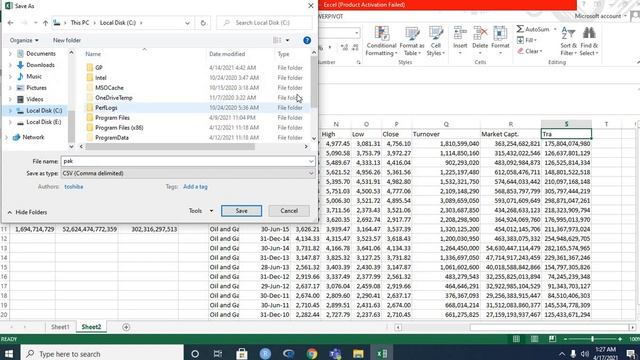The height and width of the screenshot is (360, 640).
Task: Click the Search Local Disk (C:) box
Action: coord(264,23)
